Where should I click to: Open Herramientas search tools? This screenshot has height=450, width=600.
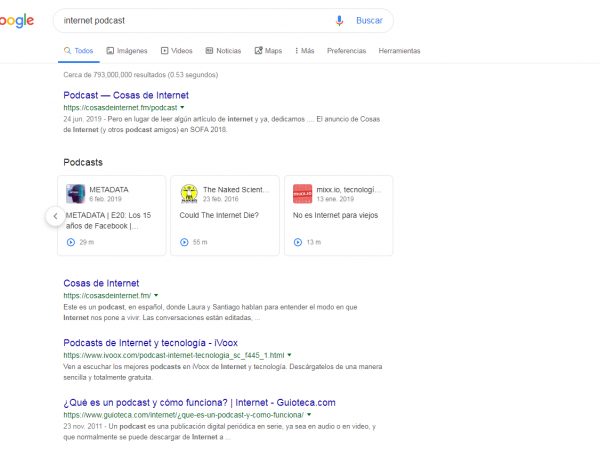click(399, 51)
